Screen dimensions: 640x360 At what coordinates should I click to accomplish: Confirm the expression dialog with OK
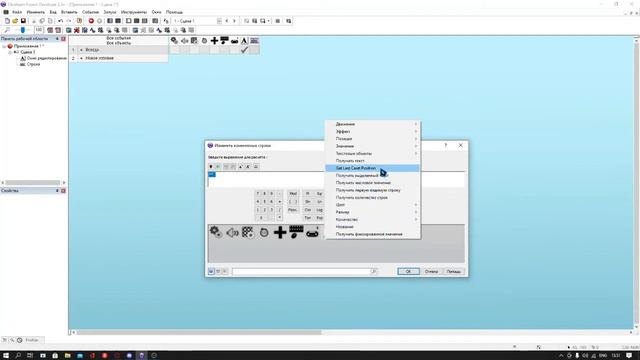pos(408,271)
